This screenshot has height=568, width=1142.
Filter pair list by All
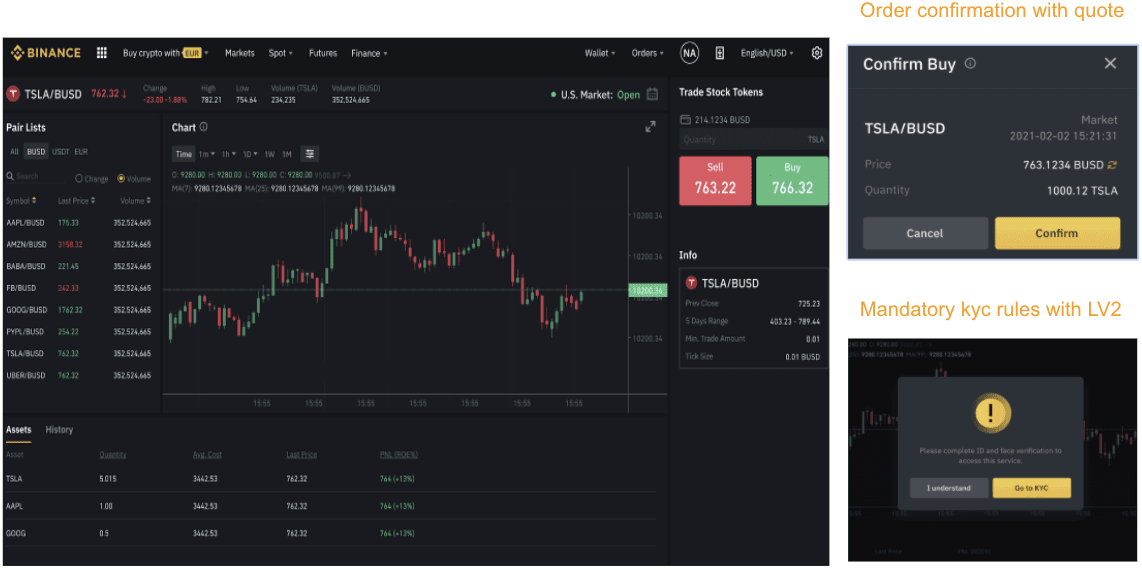point(14,151)
